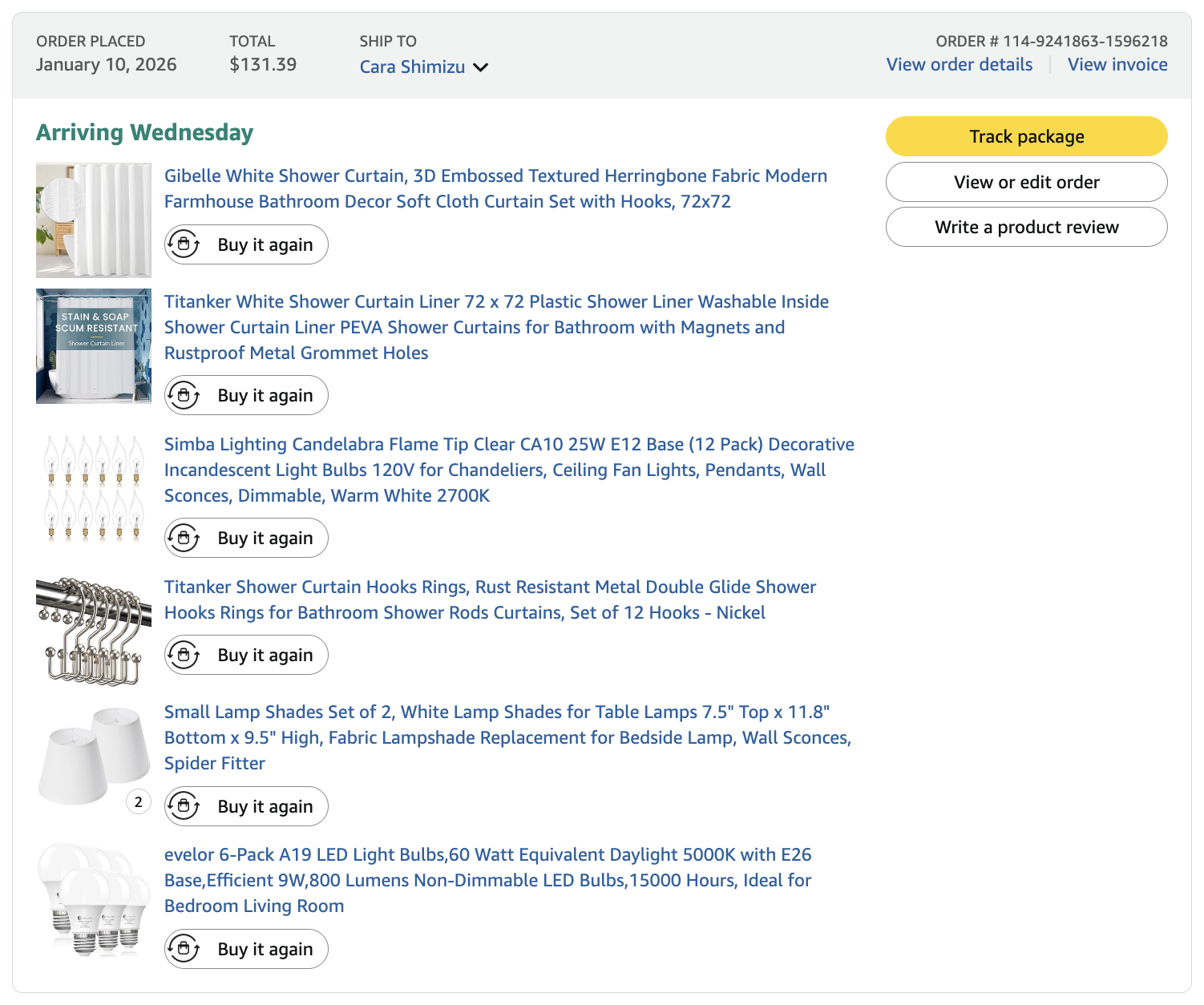Click the Titanker curtain liner thumbnail image
1204x1005 pixels.
94,346
